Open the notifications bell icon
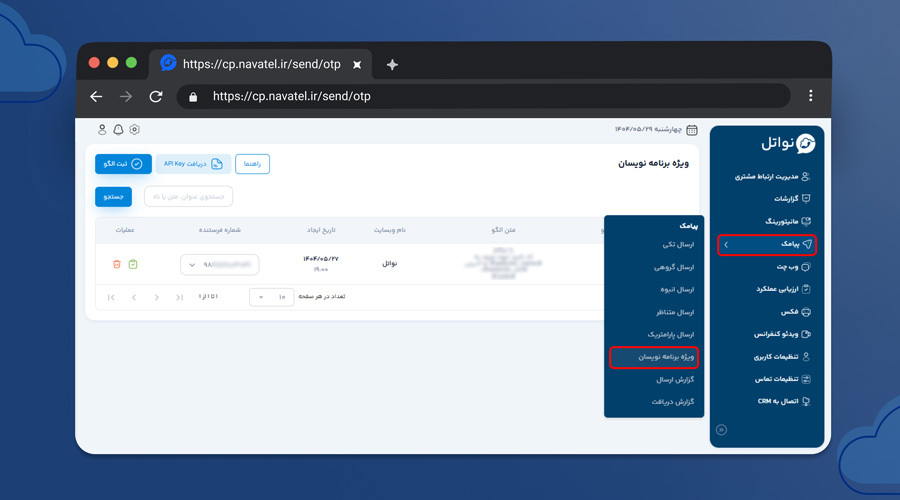 tap(118, 130)
